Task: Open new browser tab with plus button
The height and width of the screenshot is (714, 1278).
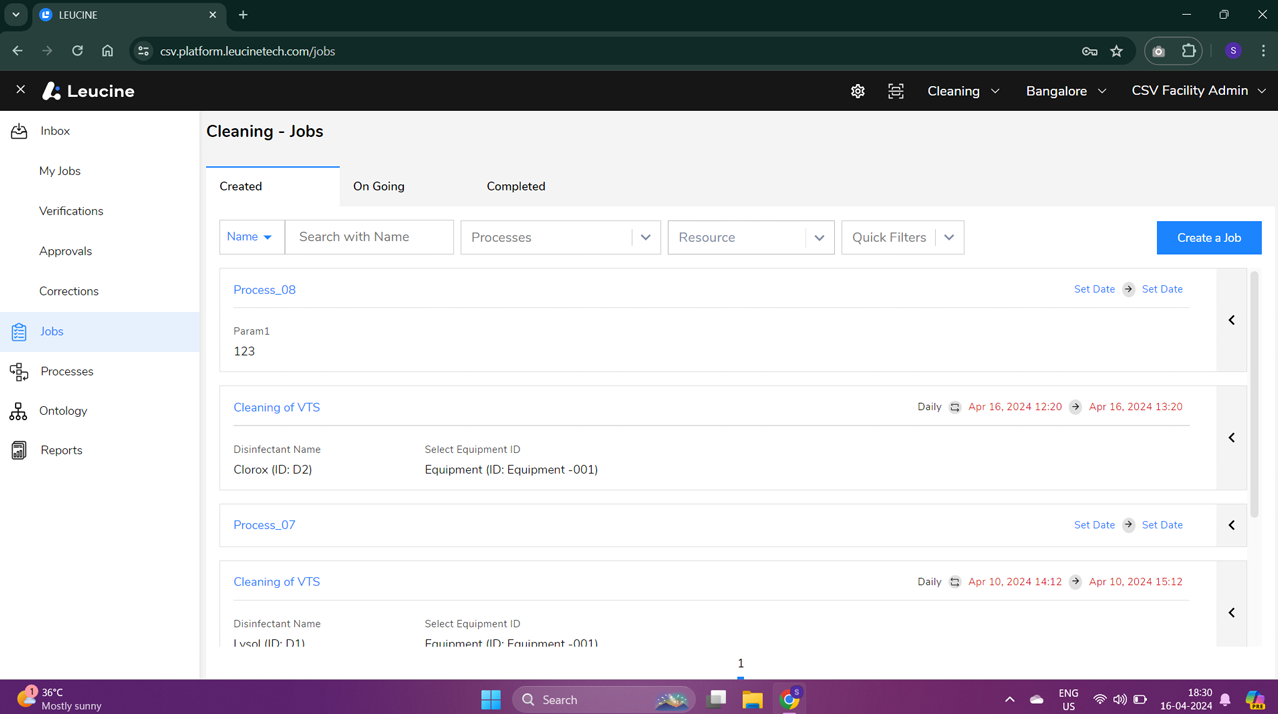Action: (x=243, y=15)
